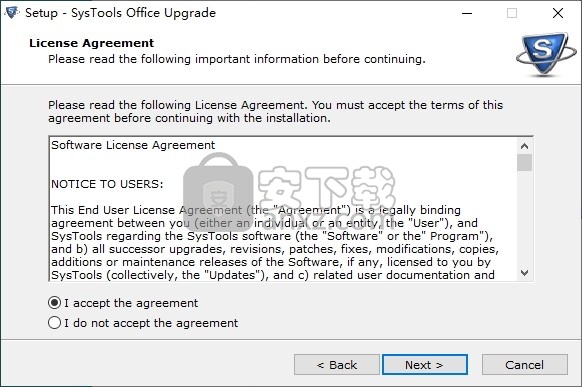This screenshot has height=387, width=582.
Task: Click the Software License Agreement heading text
Action: (133, 145)
